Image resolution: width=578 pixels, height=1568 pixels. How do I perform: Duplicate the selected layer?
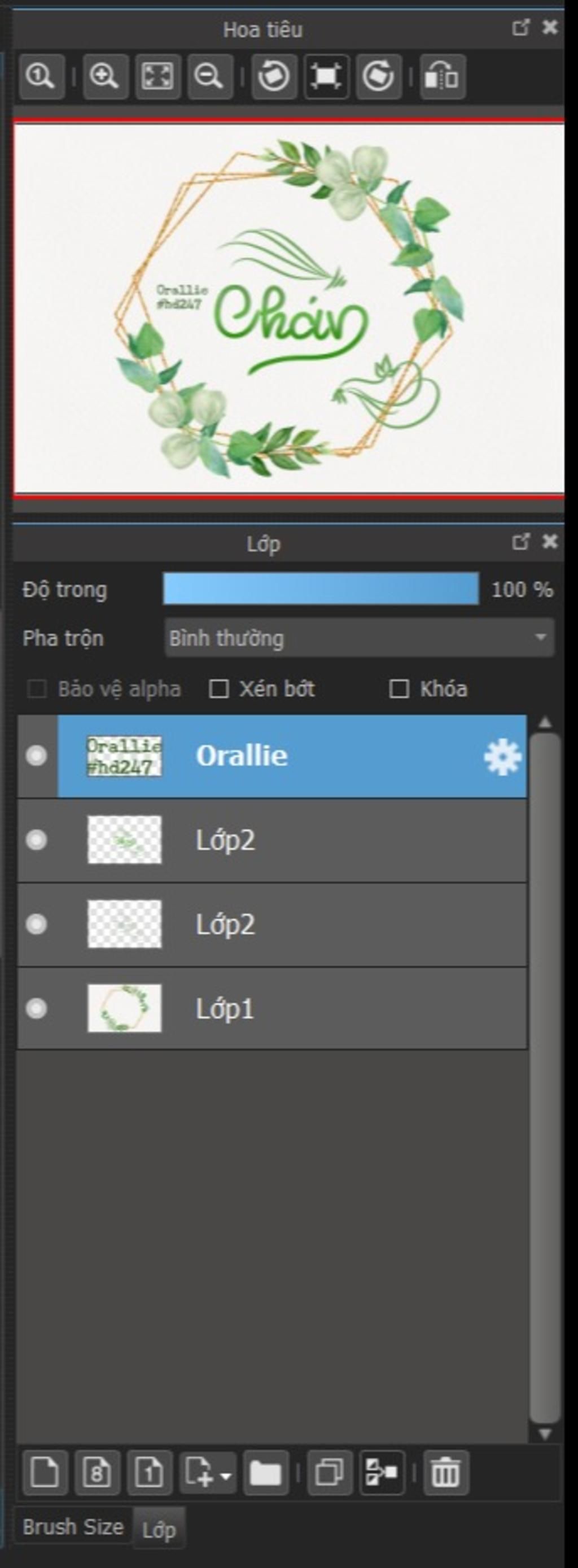click(330, 1473)
